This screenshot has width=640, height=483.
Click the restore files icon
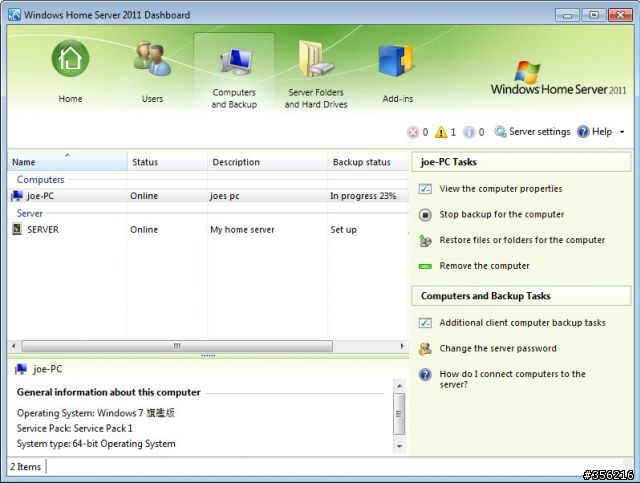[x=425, y=240]
